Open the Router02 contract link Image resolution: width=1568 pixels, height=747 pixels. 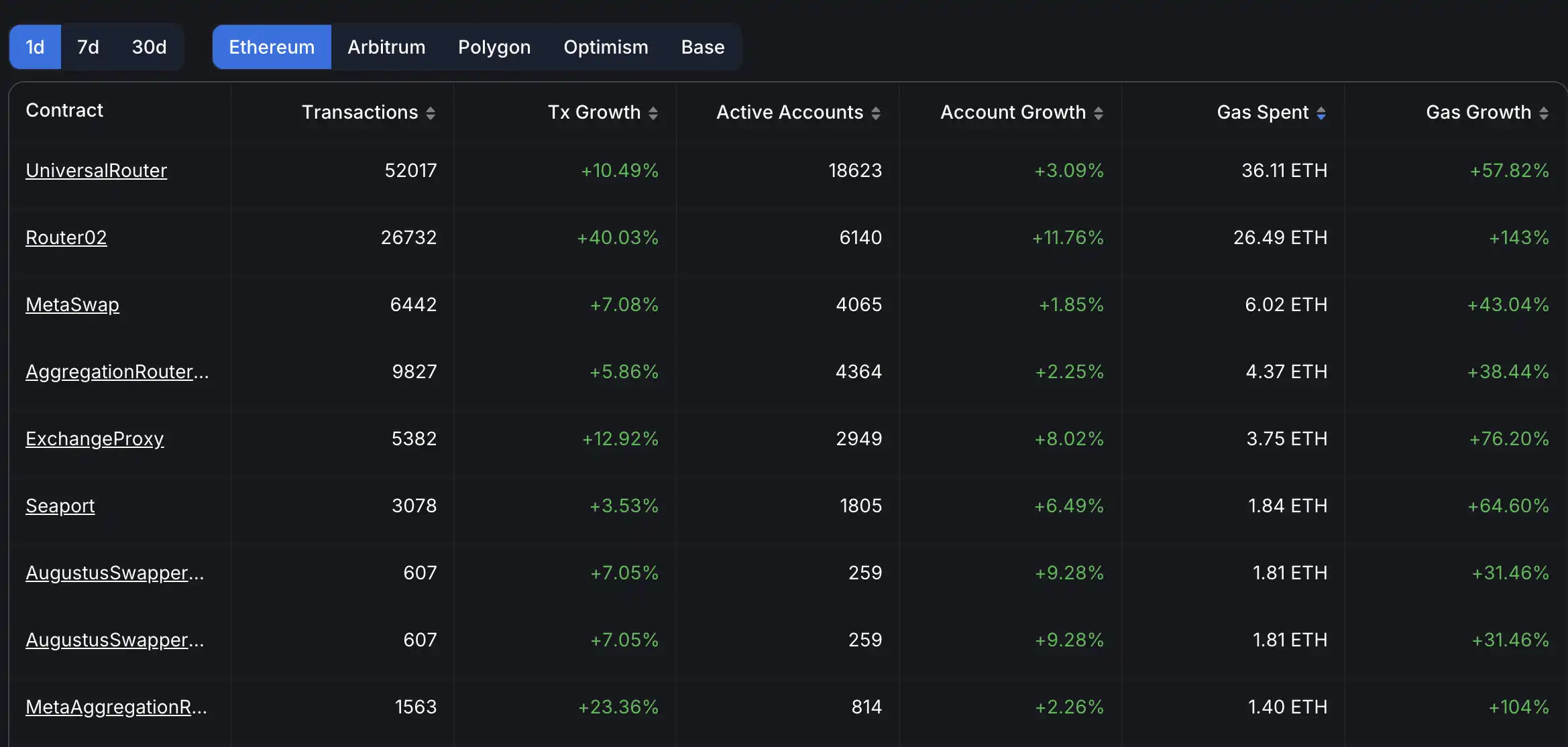coord(66,237)
